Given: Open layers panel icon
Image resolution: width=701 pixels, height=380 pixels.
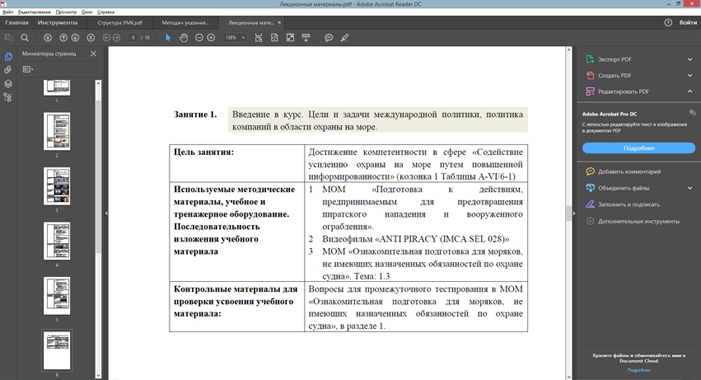Looking at the screenshot, I should [8, 84].
